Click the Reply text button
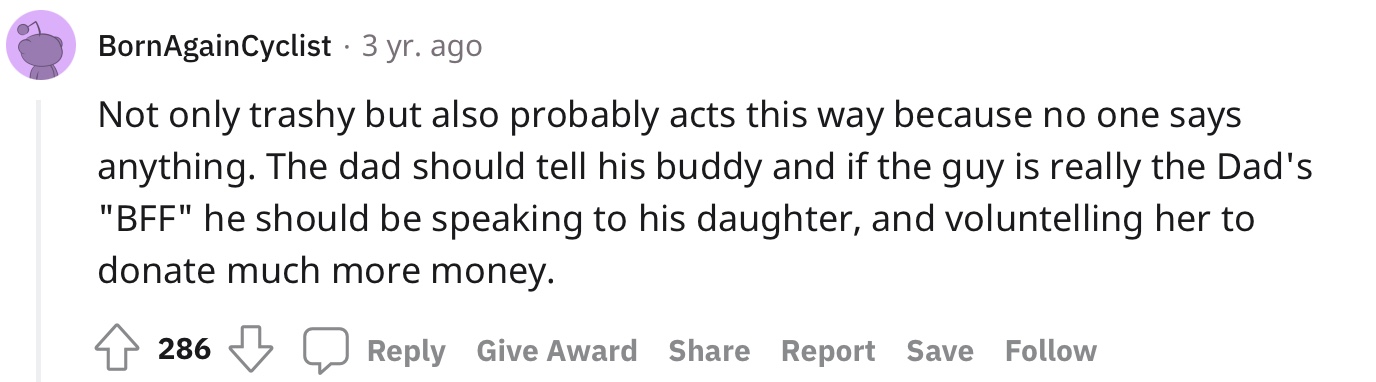This screenshot has width=1376, height=382. tap(406, 351)
